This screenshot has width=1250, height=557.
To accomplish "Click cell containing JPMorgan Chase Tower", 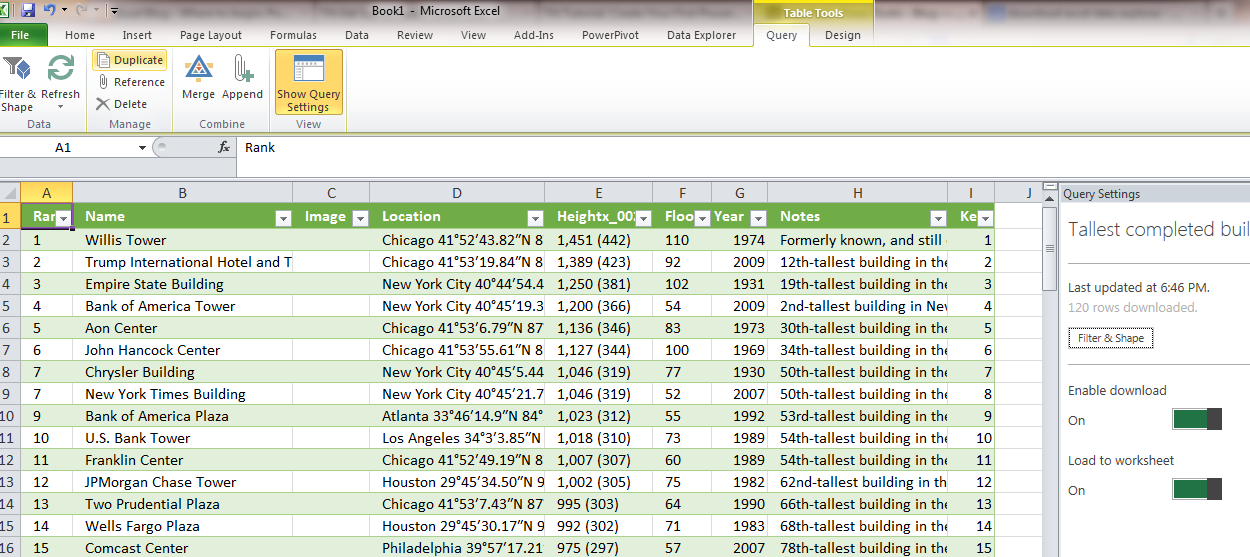I will [183, 482].
